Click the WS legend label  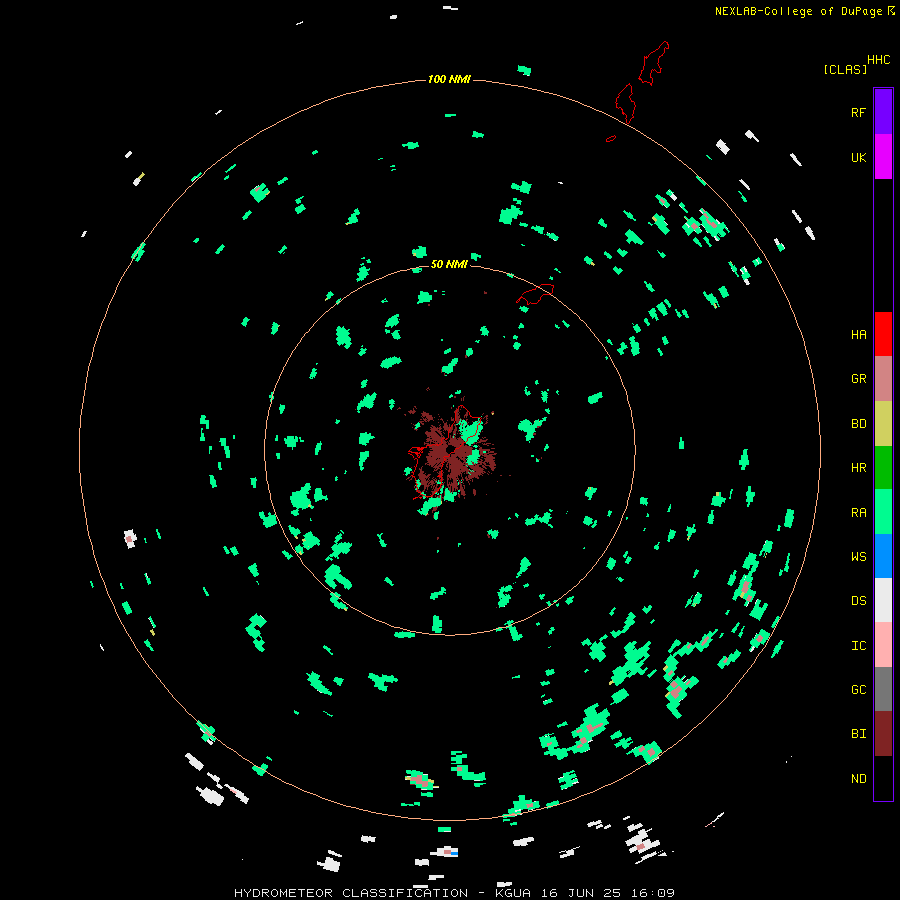pyautogui.click(x=858, y=557)
